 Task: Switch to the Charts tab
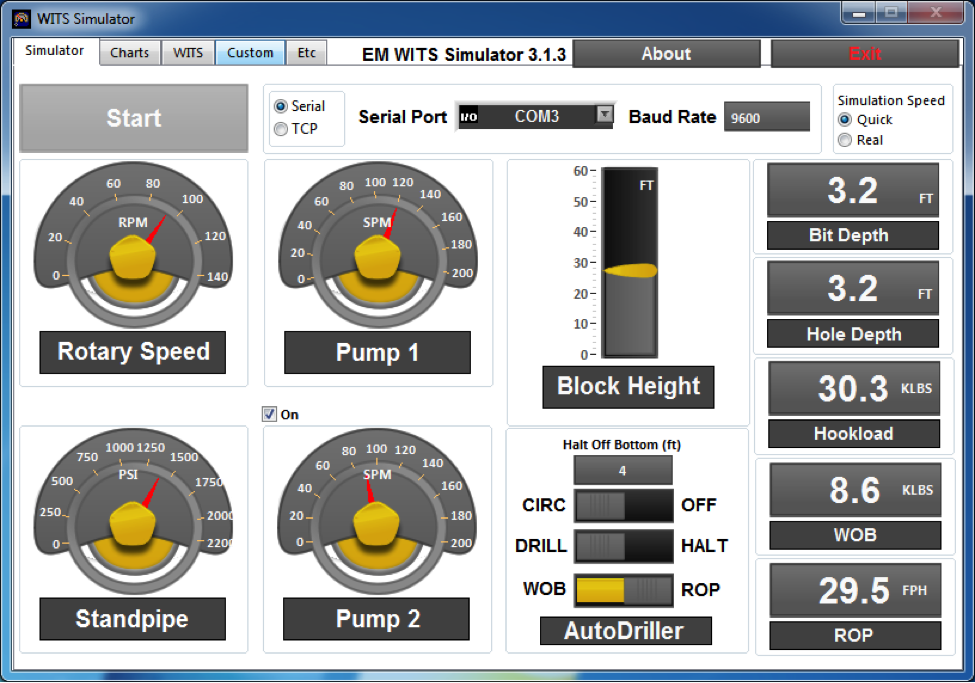click(x=130, y=53)
